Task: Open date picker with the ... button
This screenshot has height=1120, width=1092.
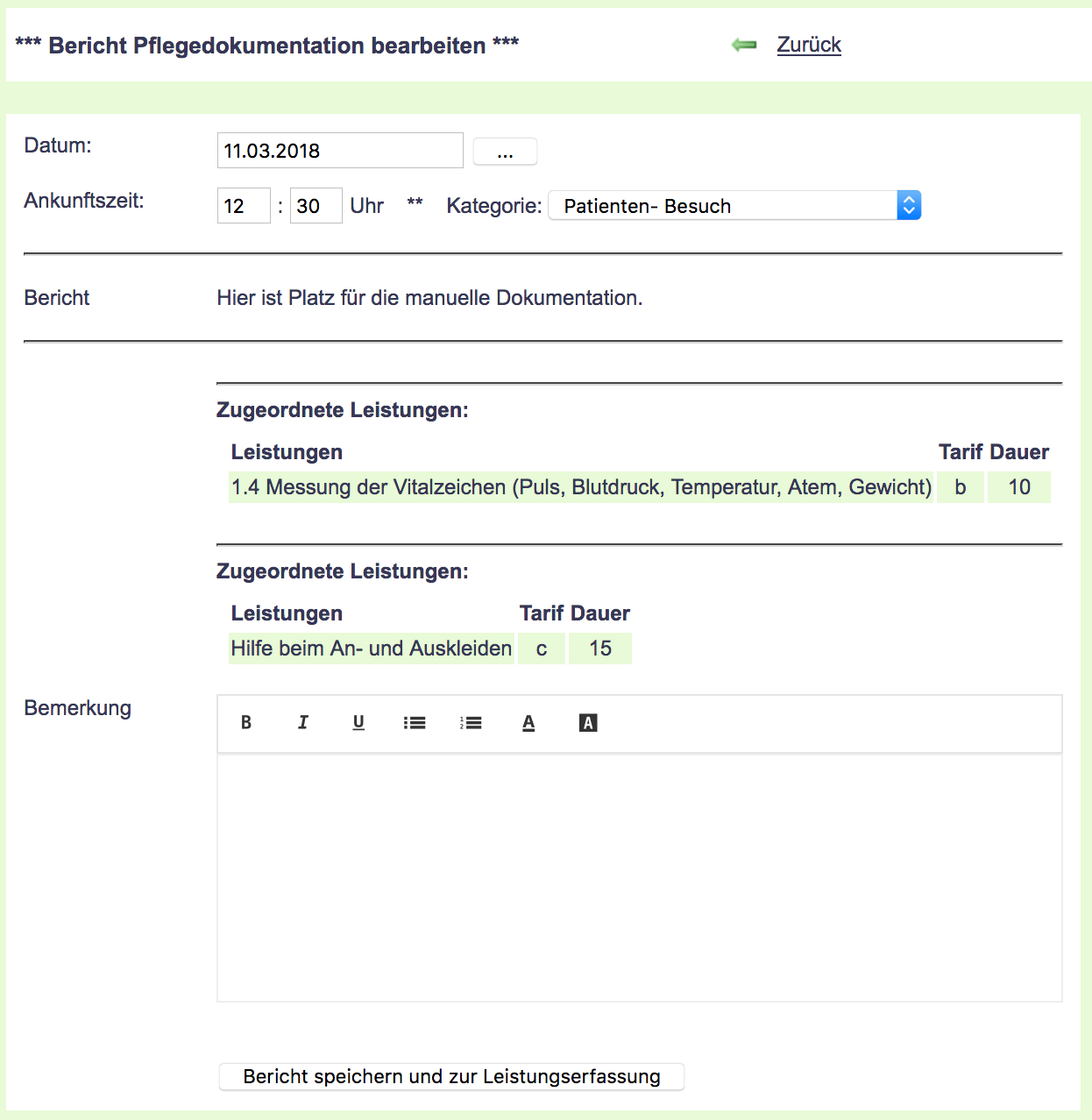Action: (505, 152)
